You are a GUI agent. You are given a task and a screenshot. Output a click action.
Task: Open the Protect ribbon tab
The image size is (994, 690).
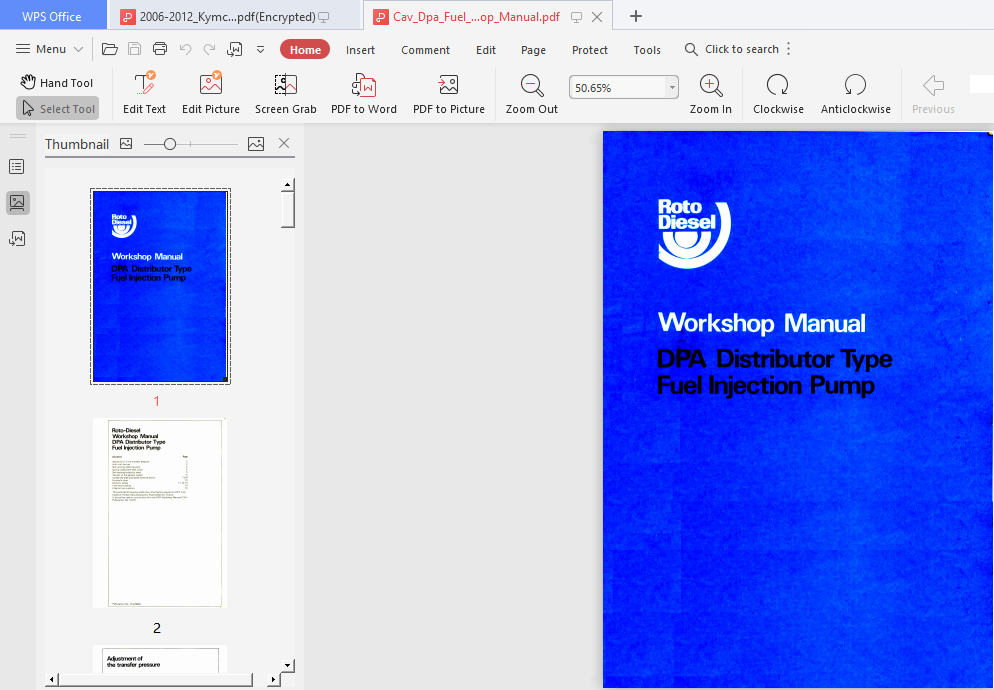click(590, 49)
